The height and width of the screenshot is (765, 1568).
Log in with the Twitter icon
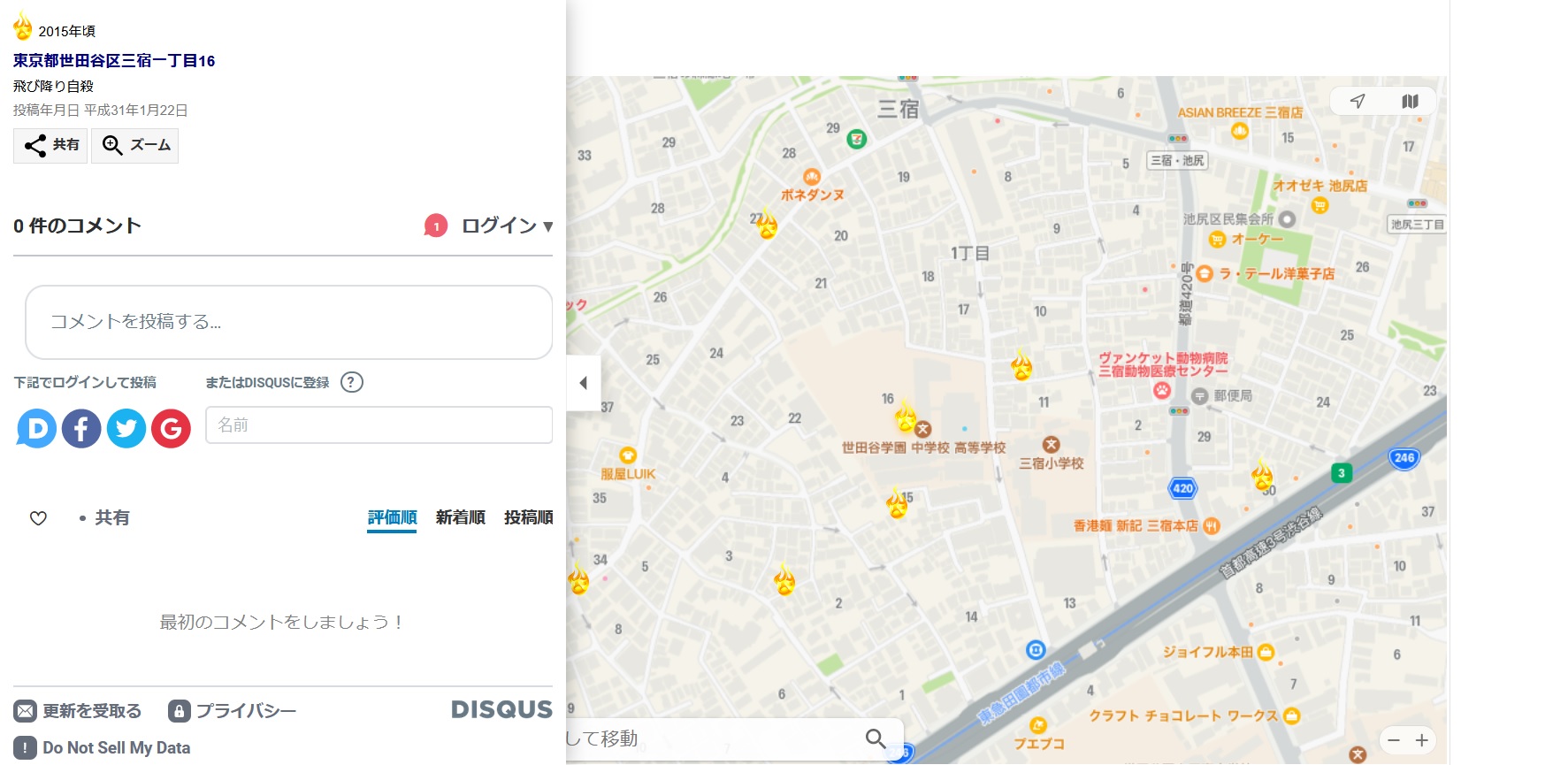126,429
